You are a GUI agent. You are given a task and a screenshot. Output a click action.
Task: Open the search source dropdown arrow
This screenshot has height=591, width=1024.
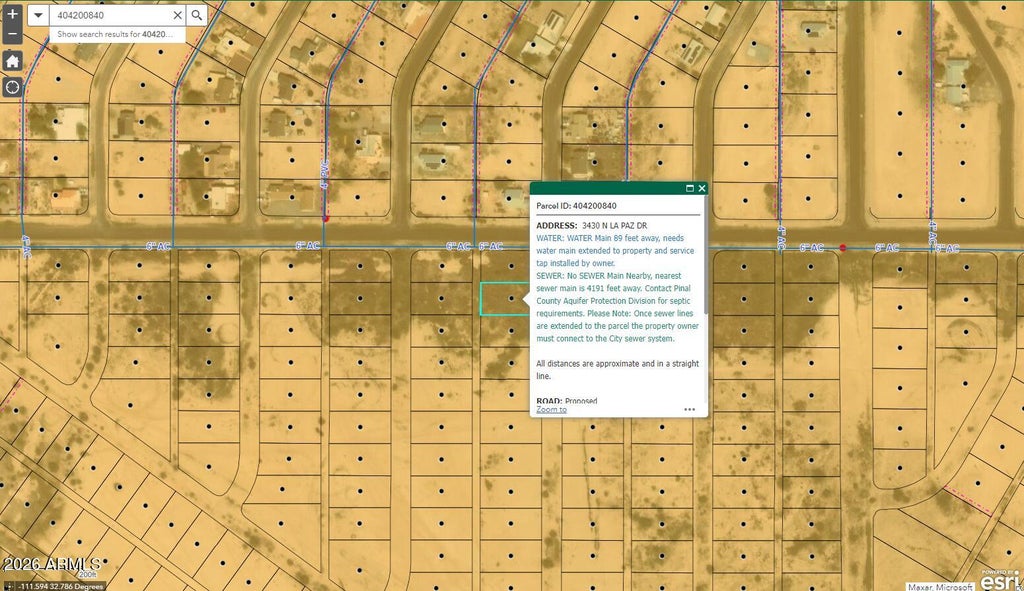(x=38, y=15)
